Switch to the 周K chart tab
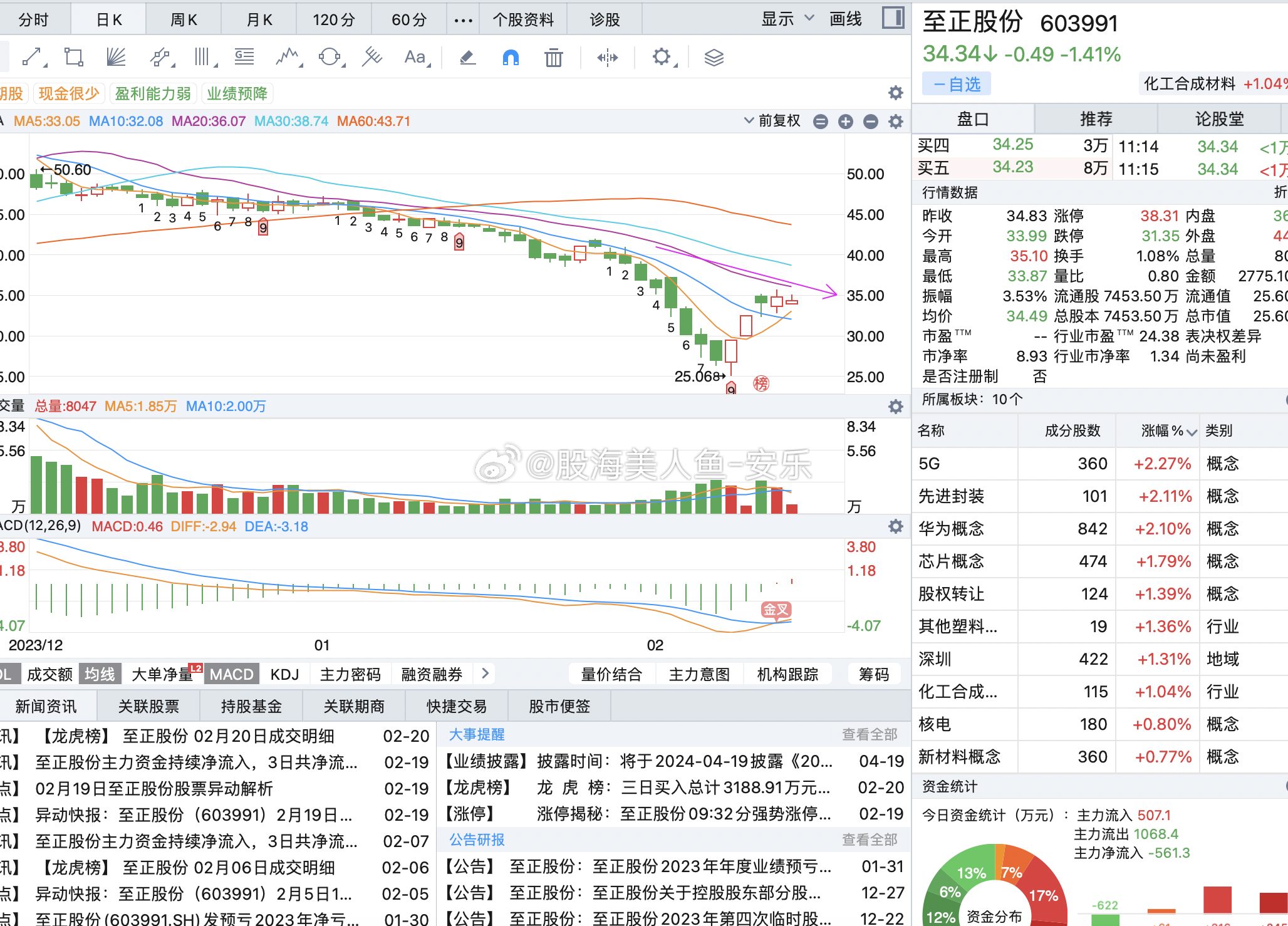 point(184,20)
